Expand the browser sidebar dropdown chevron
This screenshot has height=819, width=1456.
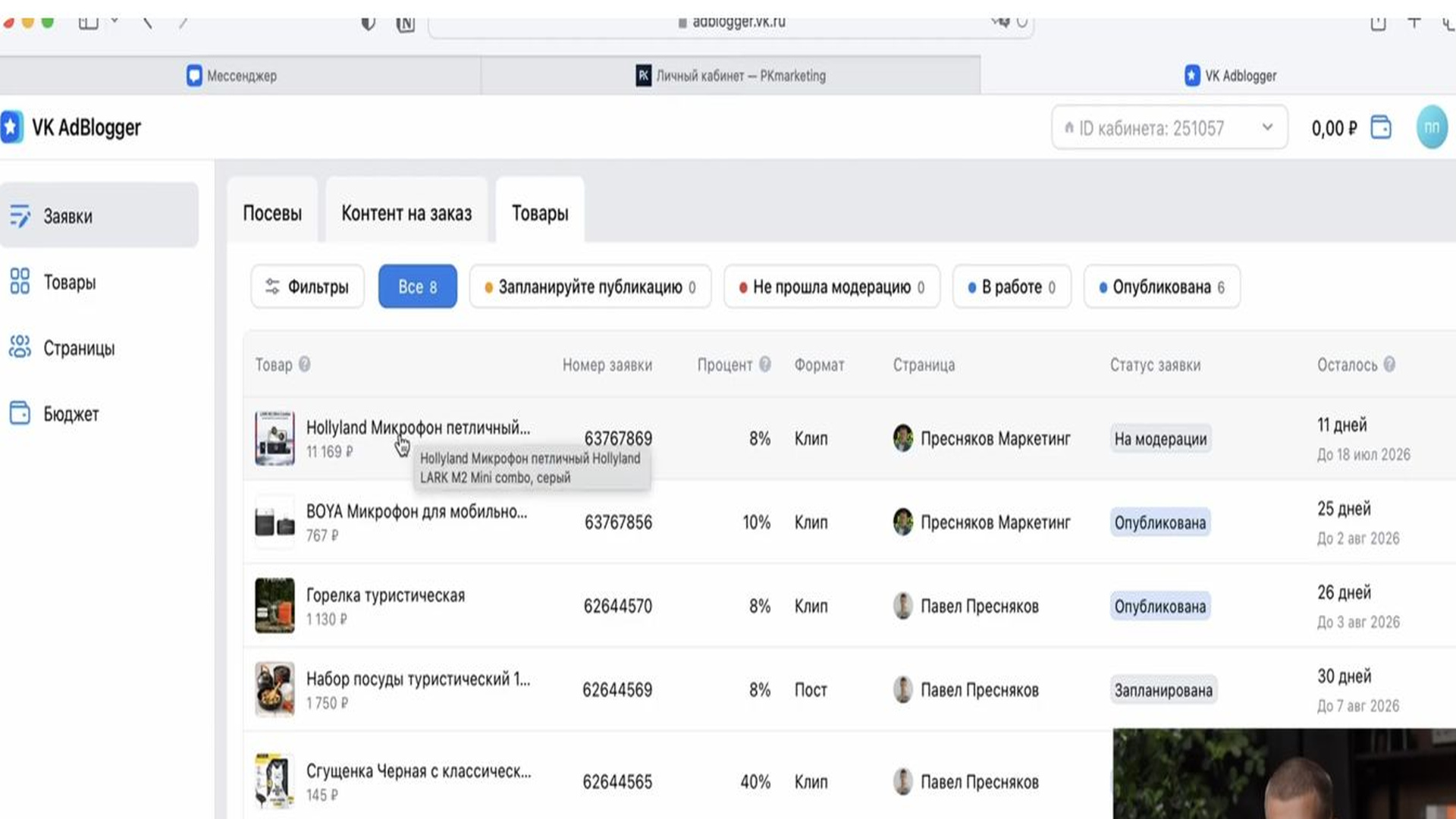coord(115,22)
